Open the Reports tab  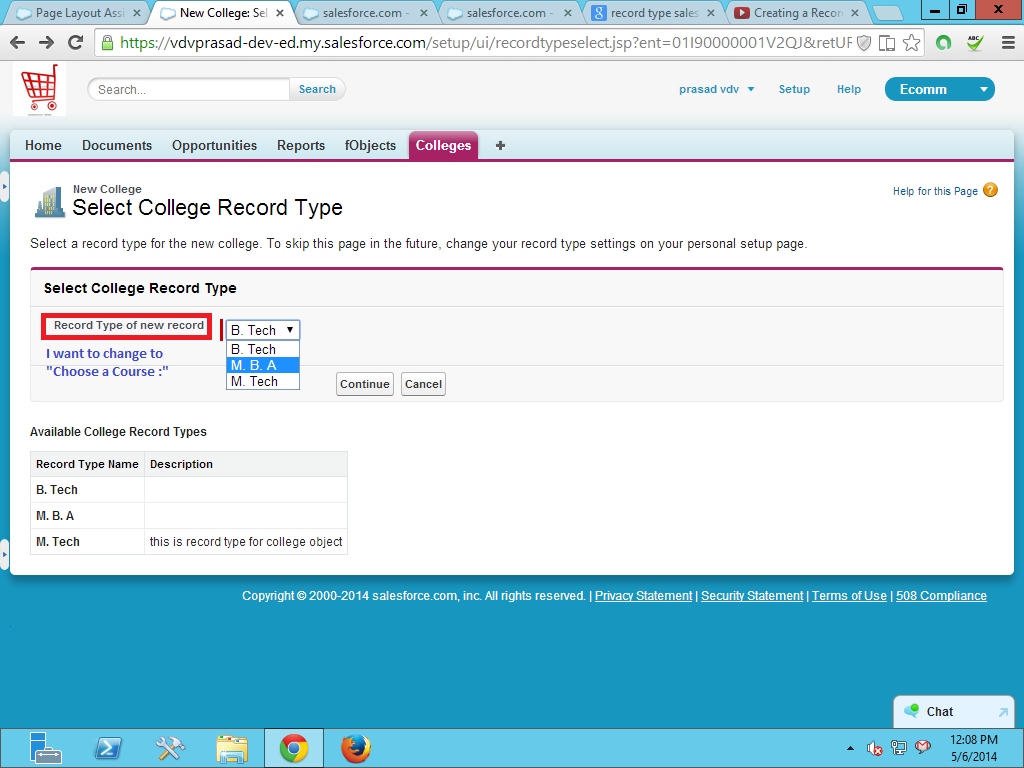click(x=301, y=146)
